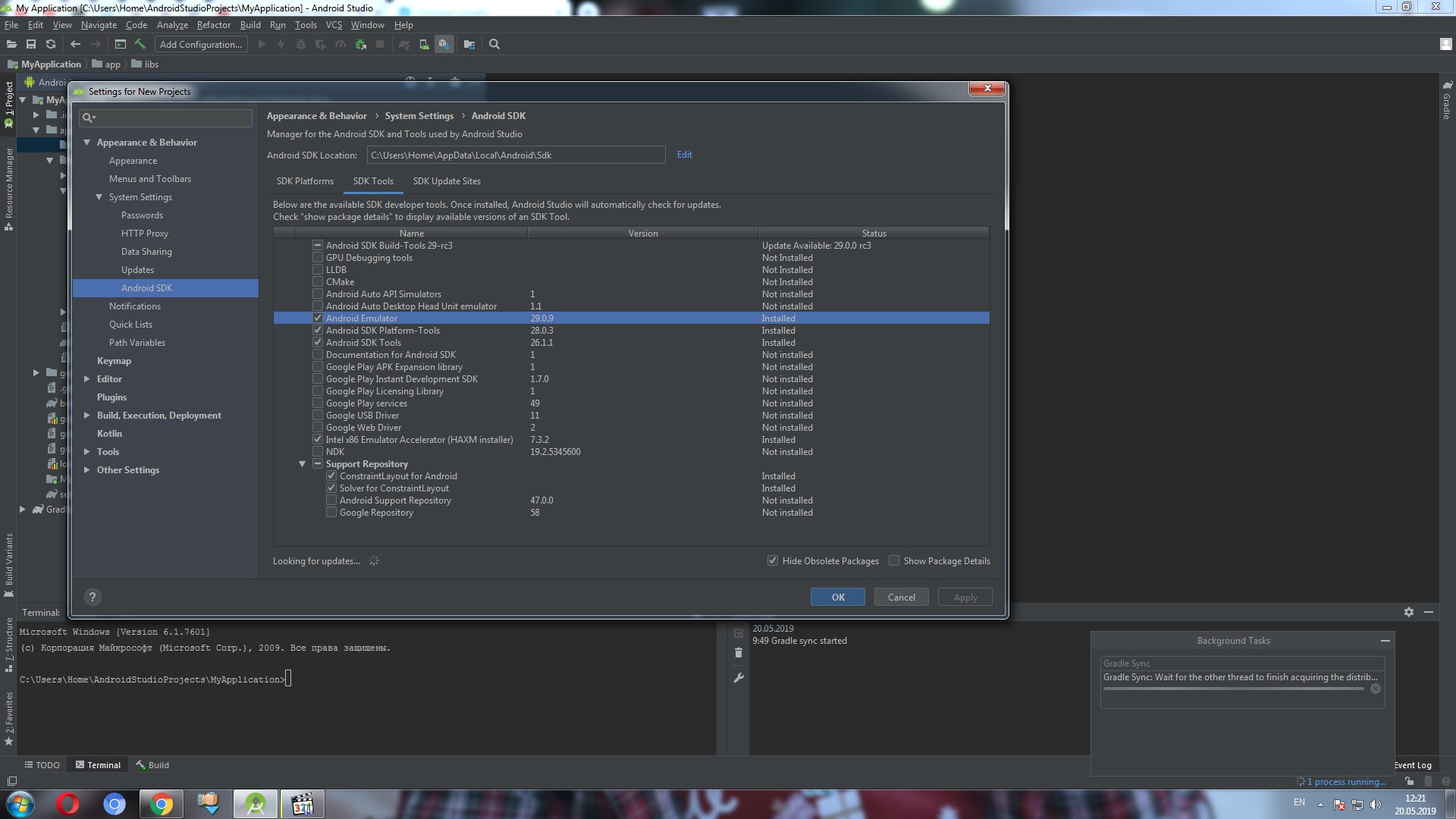
Task: Click the Edit SDK location link
Action: 684,155
